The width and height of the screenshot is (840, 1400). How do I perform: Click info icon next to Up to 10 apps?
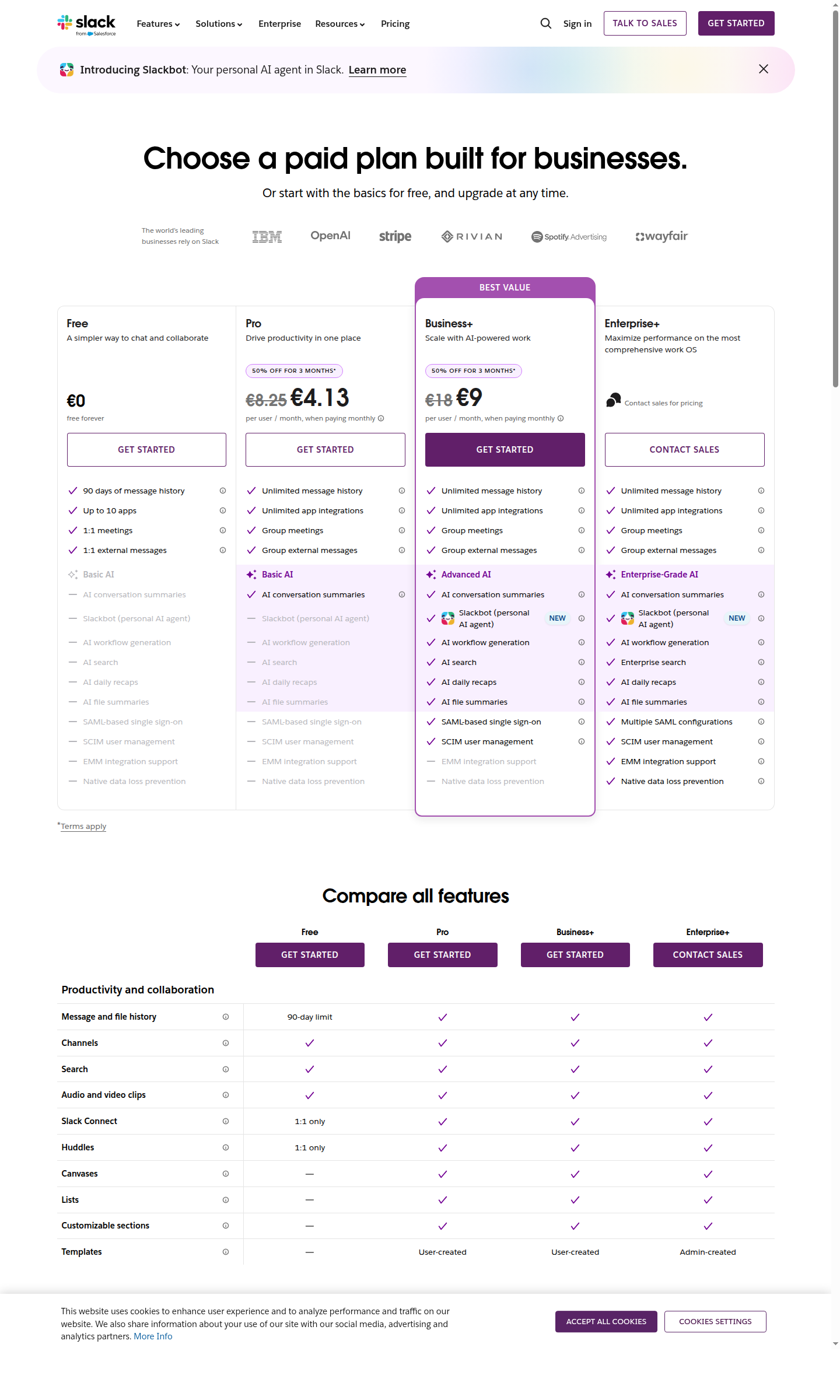click(223, 510)
